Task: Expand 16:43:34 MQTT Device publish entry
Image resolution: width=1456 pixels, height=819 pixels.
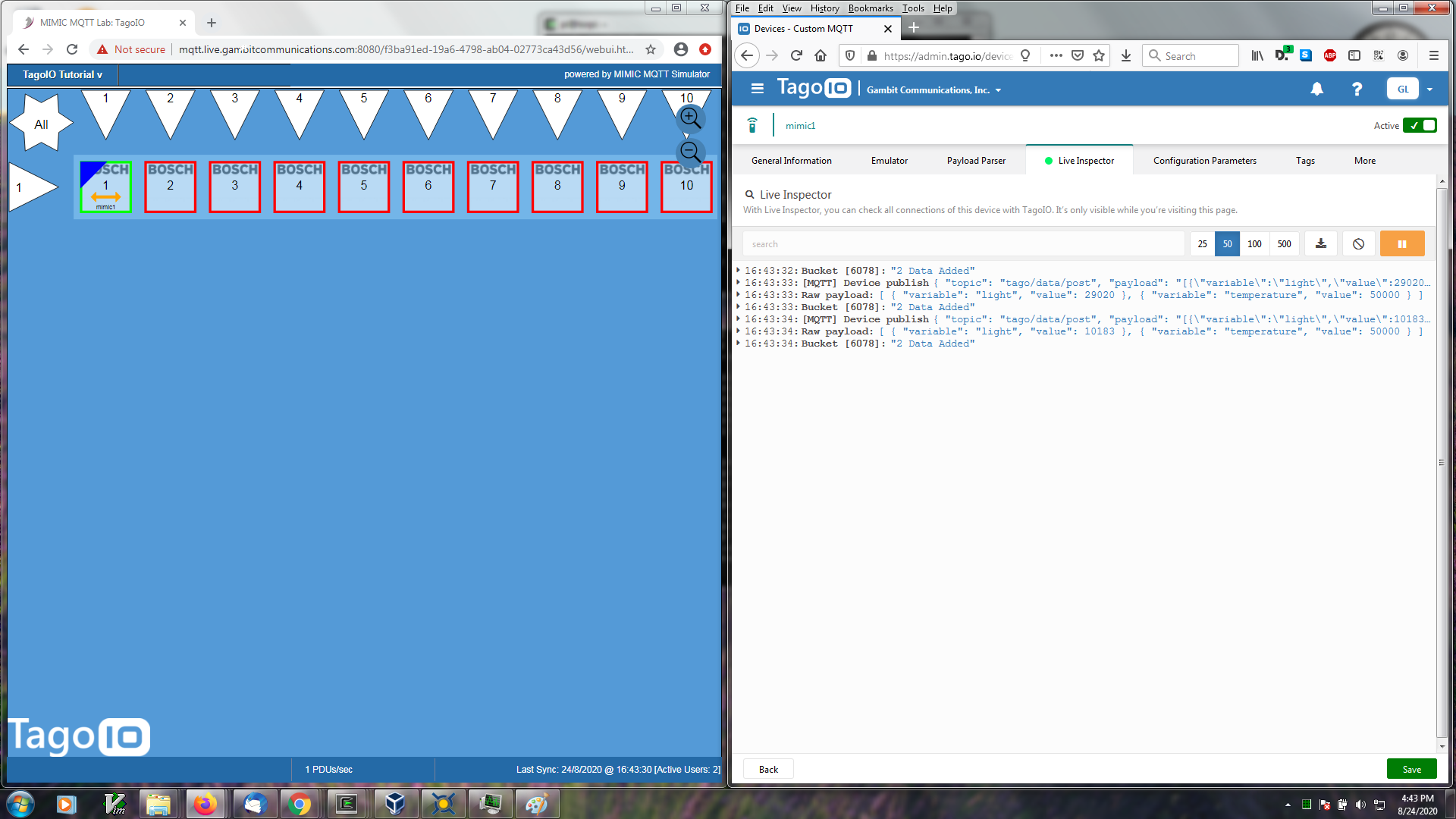Action: click(x=737, y=318)
